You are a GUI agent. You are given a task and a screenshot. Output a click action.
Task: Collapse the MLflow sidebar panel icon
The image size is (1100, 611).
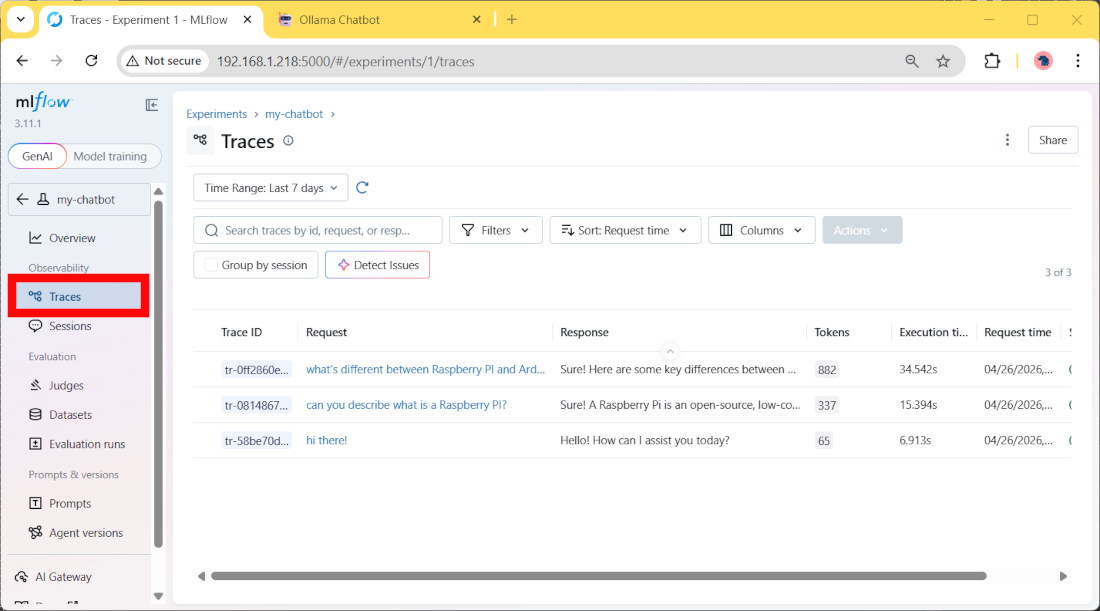pos(152,105)
